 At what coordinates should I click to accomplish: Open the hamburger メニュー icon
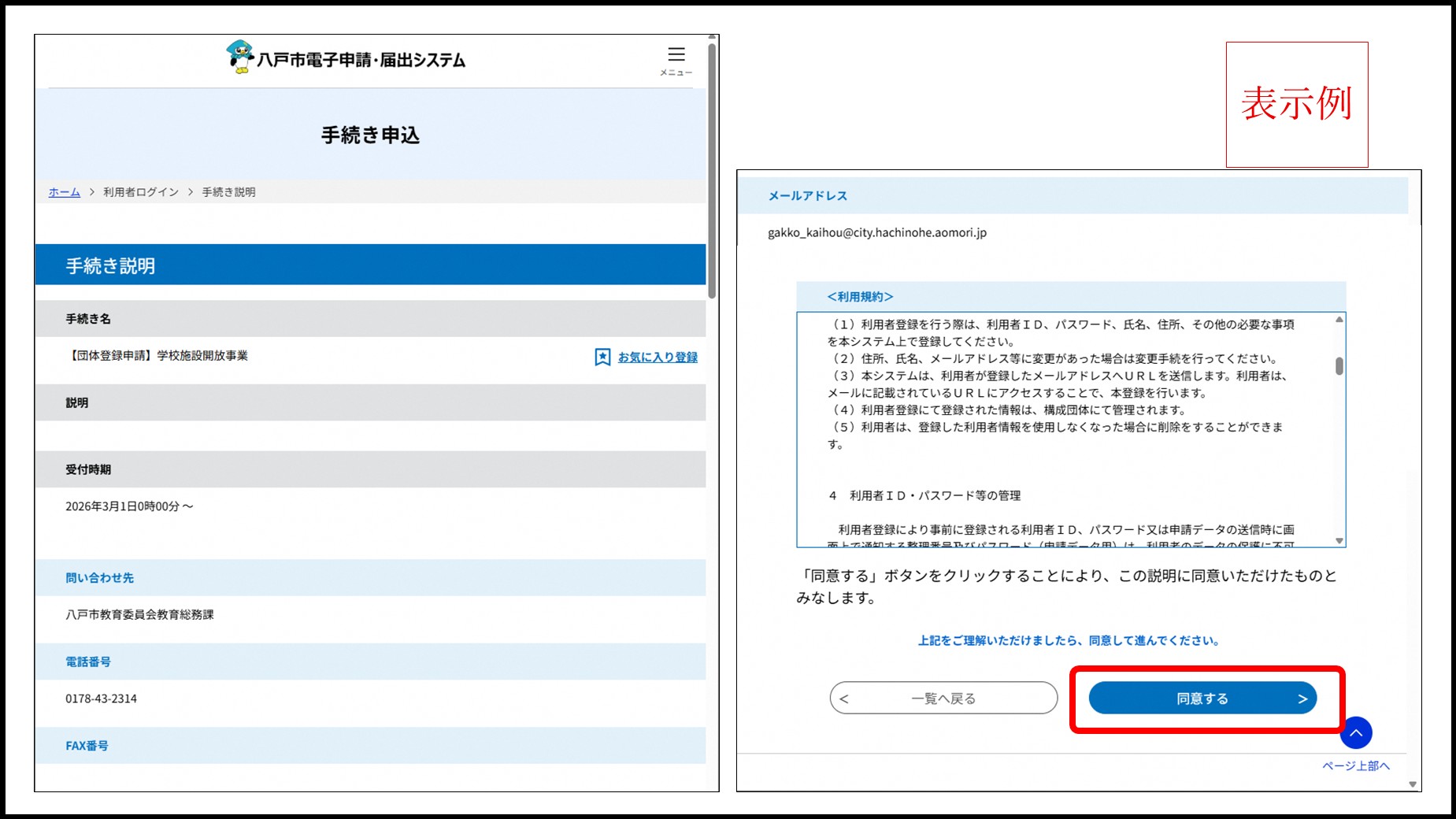[676, 54]
